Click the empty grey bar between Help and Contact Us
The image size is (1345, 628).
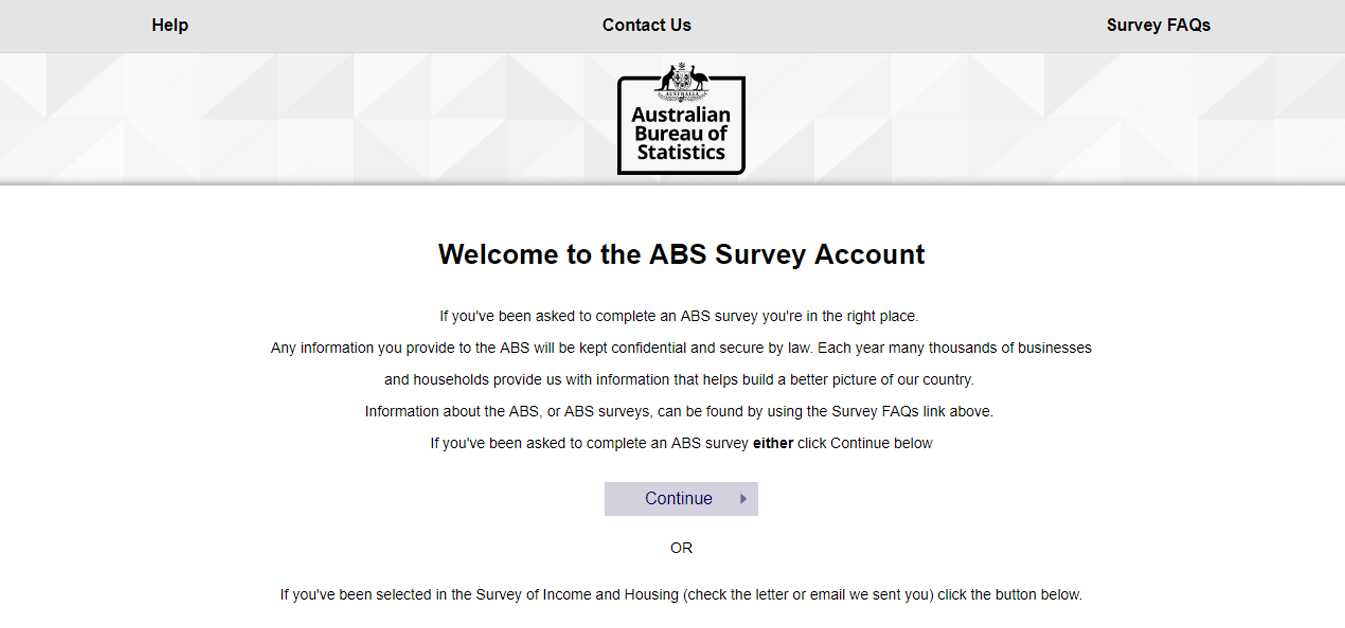click(395, 26)
